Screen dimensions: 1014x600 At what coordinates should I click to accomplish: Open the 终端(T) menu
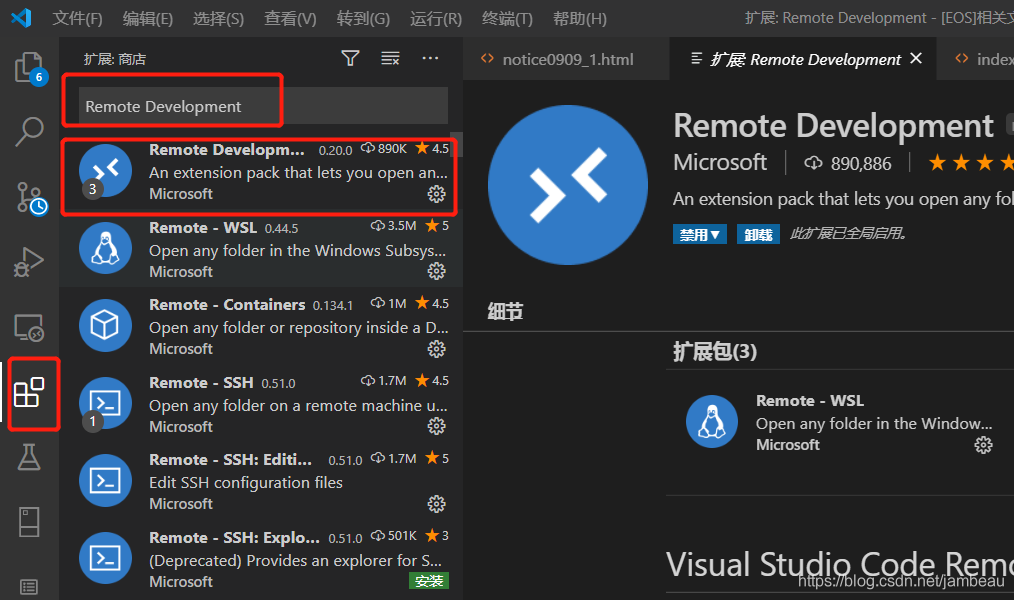pyautogui.click(x=508, y=19)
